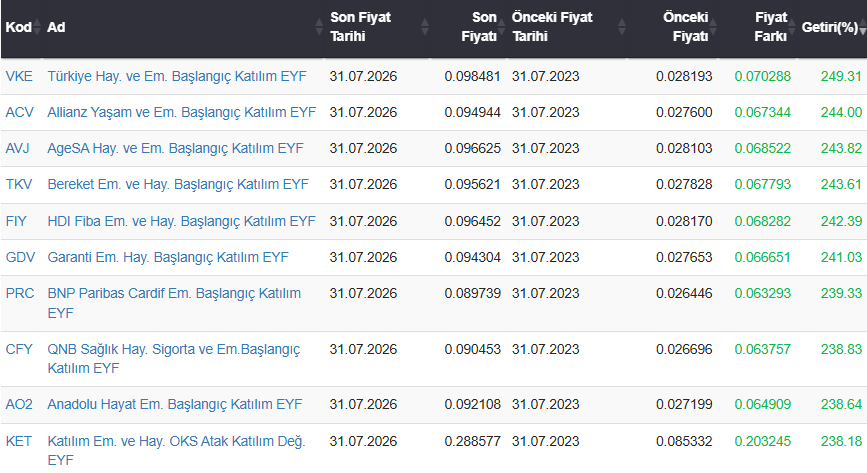The height and width of the screenshot is (473, 867).
Task: Select previous price 0.026696
Action: [684, 349]
